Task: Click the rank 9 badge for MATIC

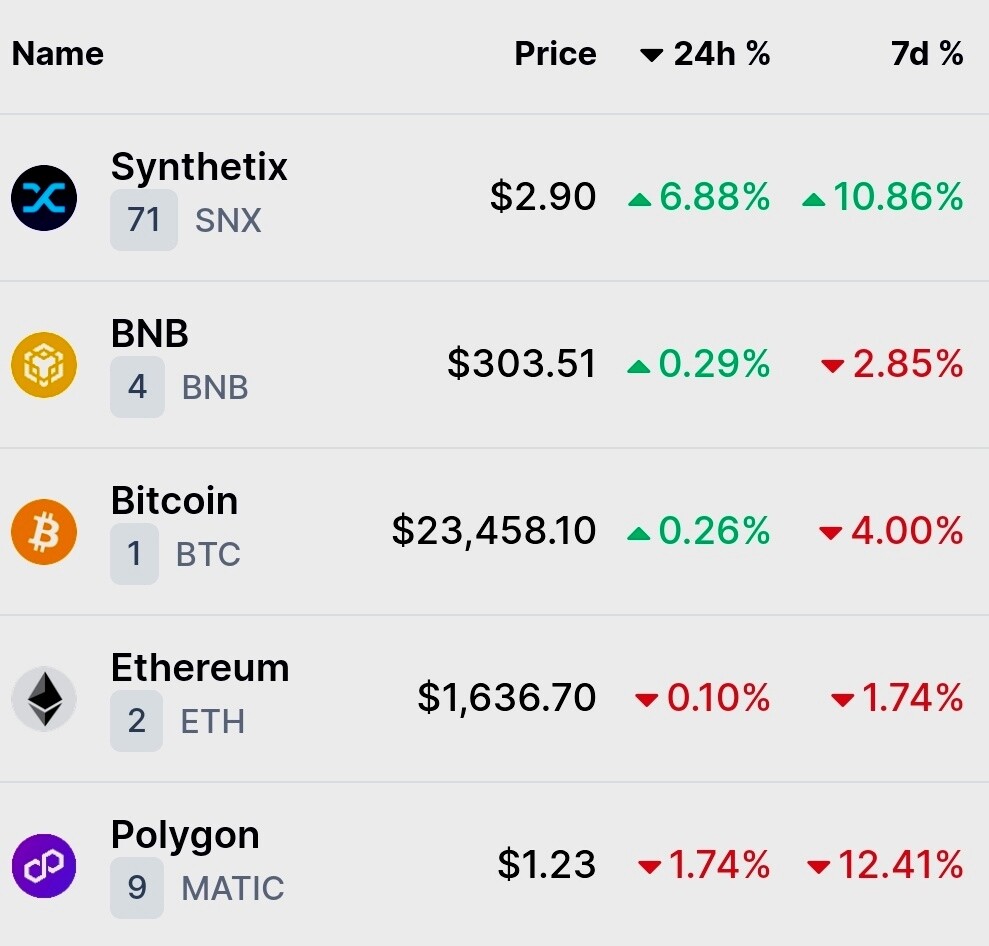Action: [x=137, y=887]
